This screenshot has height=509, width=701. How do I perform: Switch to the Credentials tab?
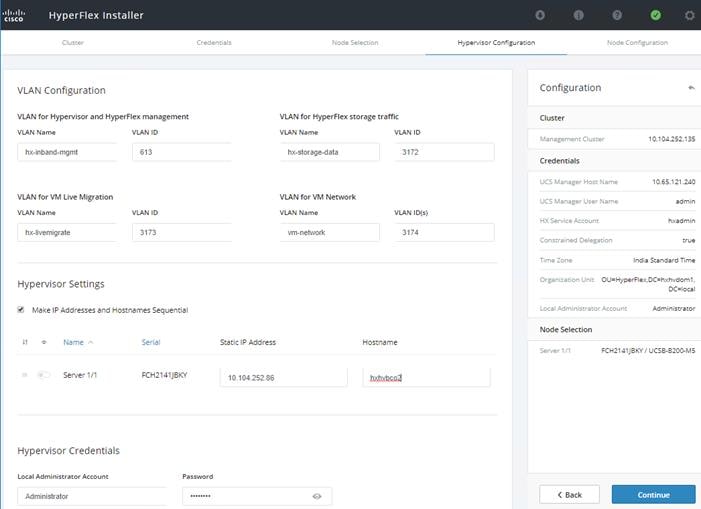click(x=214, y=42)
